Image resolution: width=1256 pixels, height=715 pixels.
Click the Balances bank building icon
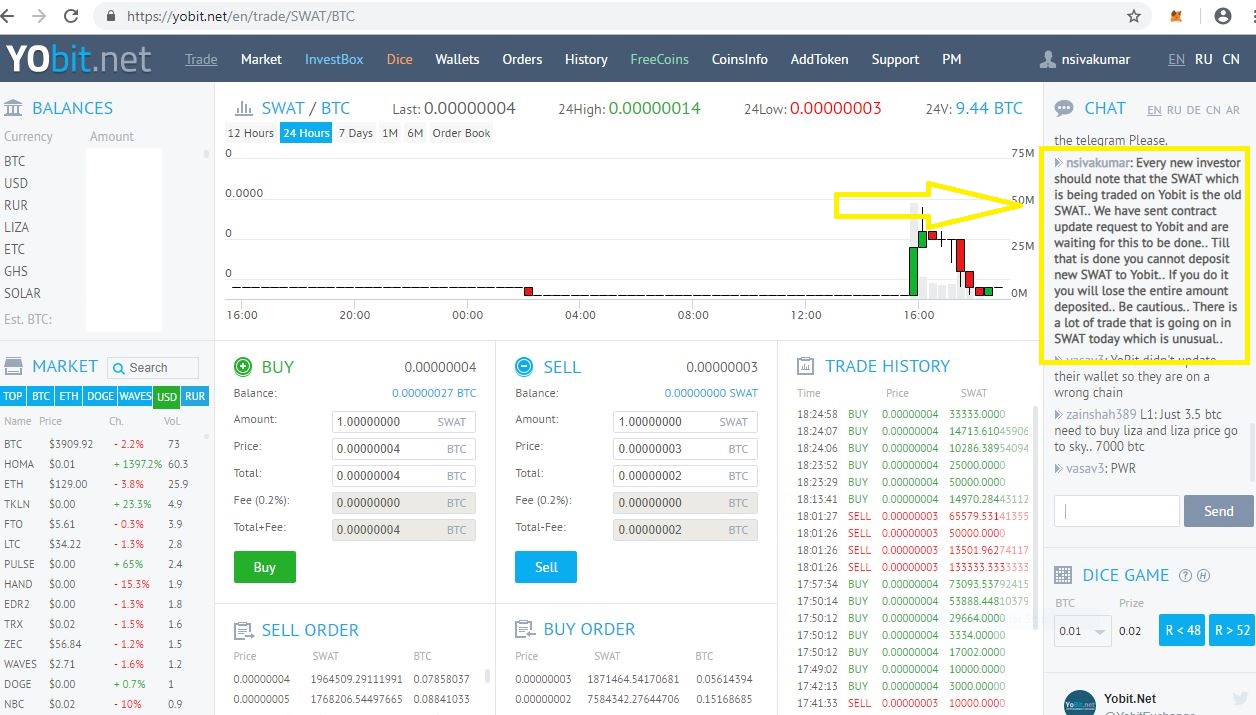point(14,108)
